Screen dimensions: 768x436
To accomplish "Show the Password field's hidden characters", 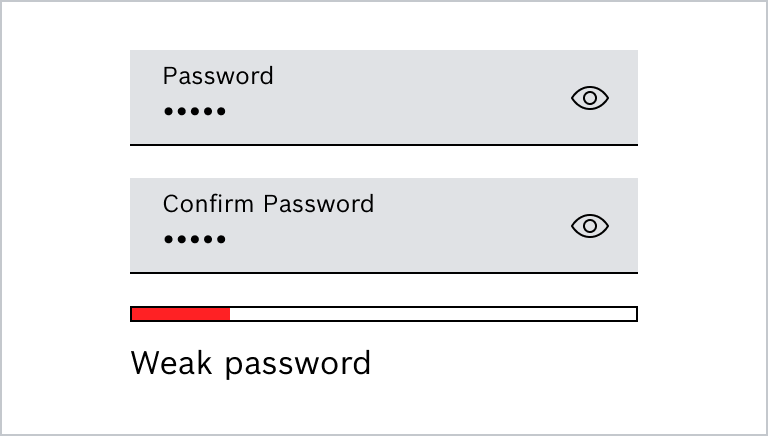I will click(x=589, y=98).
